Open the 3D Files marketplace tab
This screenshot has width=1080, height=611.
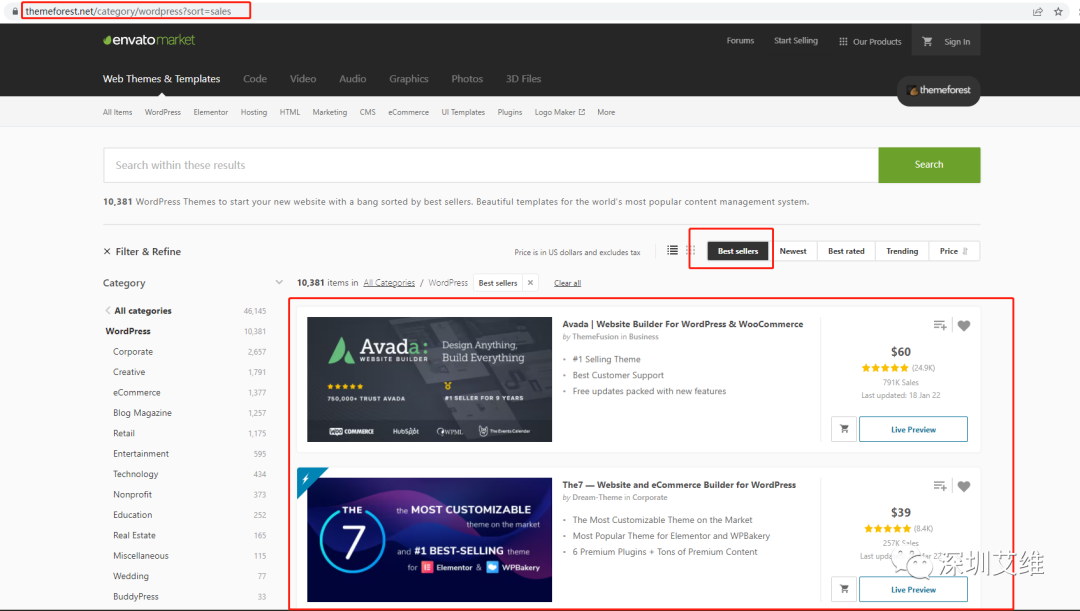tap(523, 79)
